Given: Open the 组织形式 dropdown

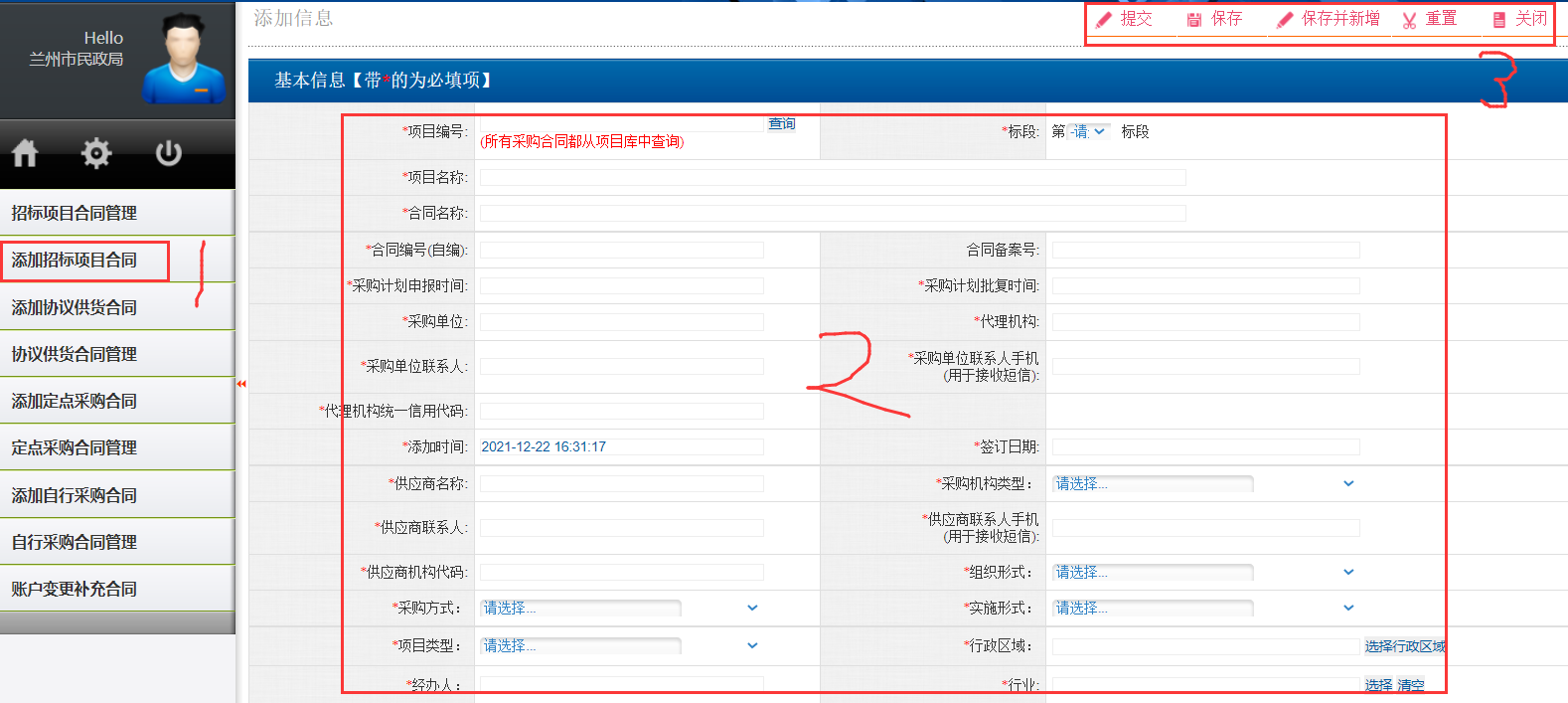Looking at the screenshot, I should [x=1205, y=572].
